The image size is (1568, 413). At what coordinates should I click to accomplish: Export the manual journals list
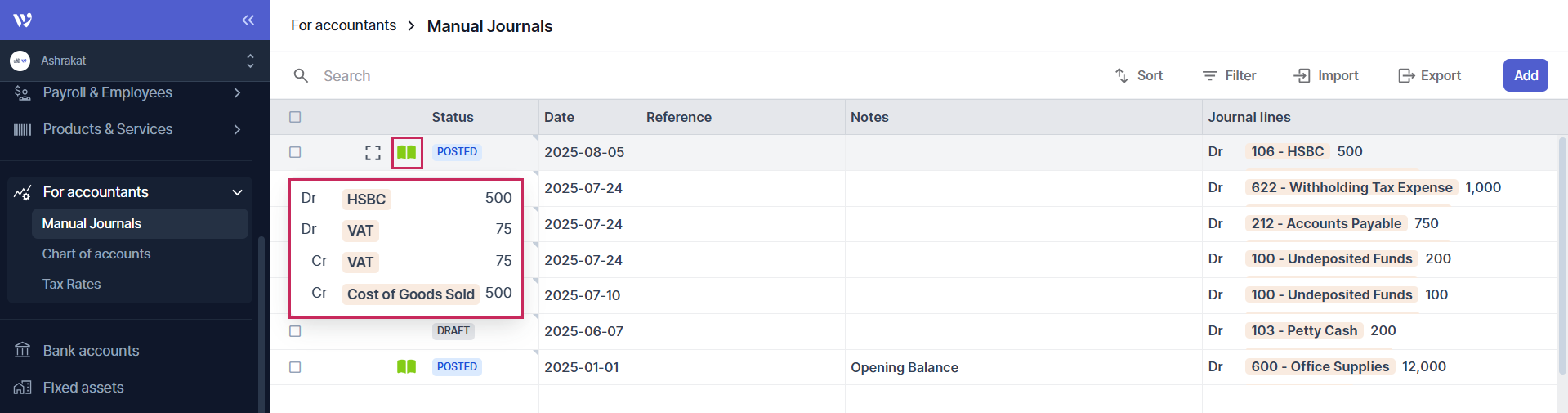pyautogui.click(x=1429, y=75)
